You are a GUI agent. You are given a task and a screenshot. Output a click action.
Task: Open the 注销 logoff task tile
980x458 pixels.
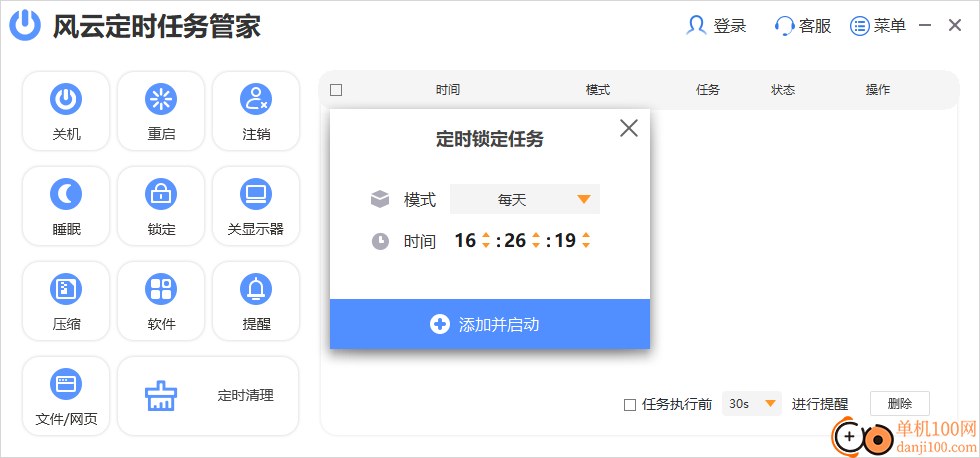click(x=256, y=111)
